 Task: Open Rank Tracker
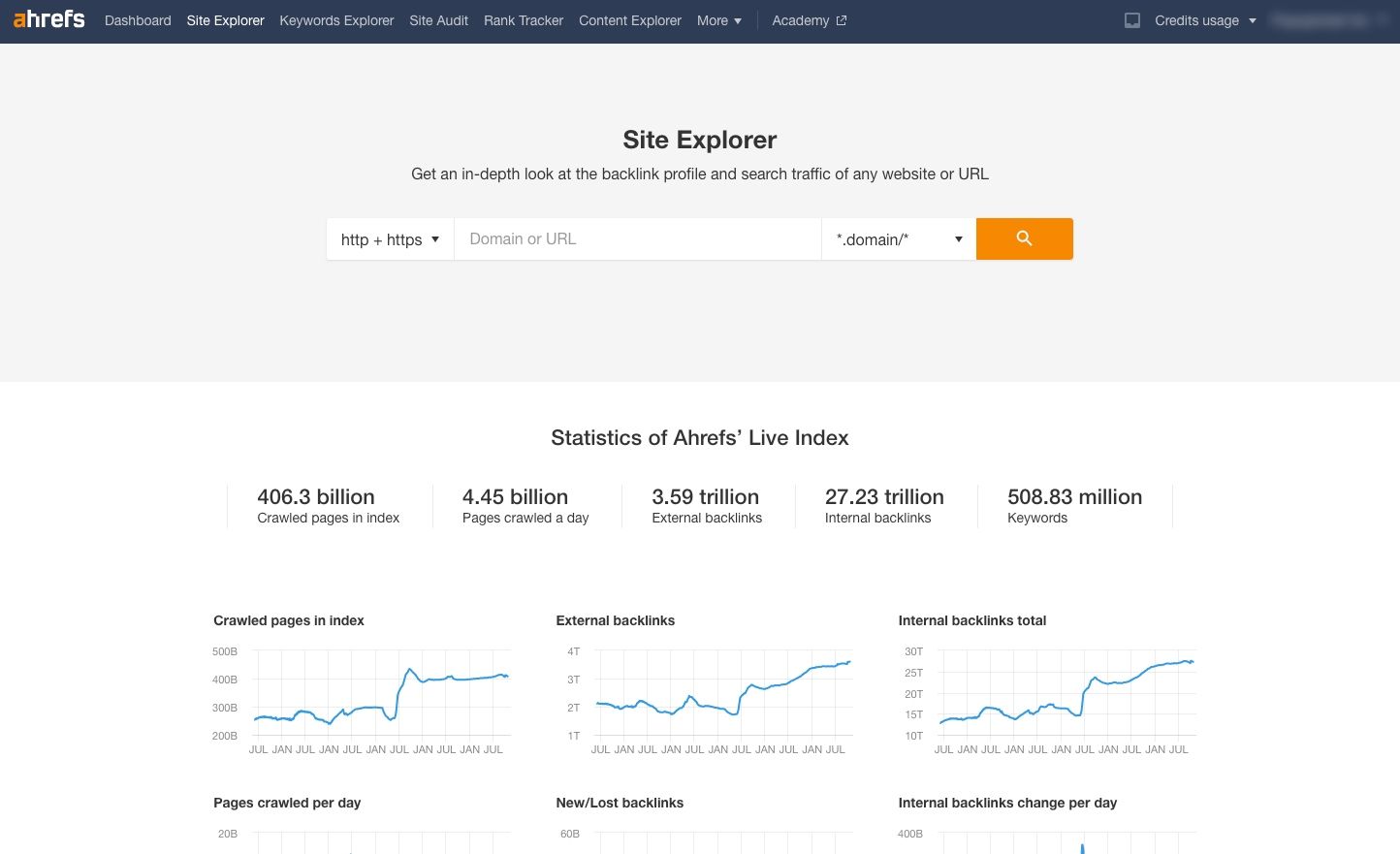[x=524, y=20]
